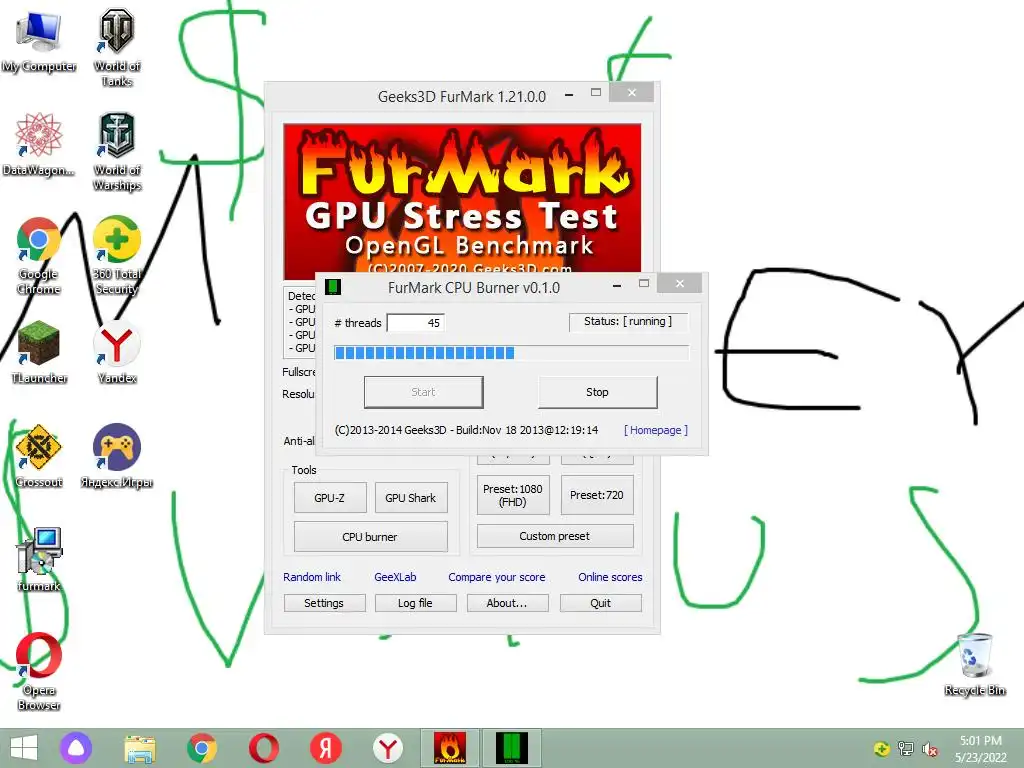
Task: Open Opera from the taskbar
Action: [264, 748]
